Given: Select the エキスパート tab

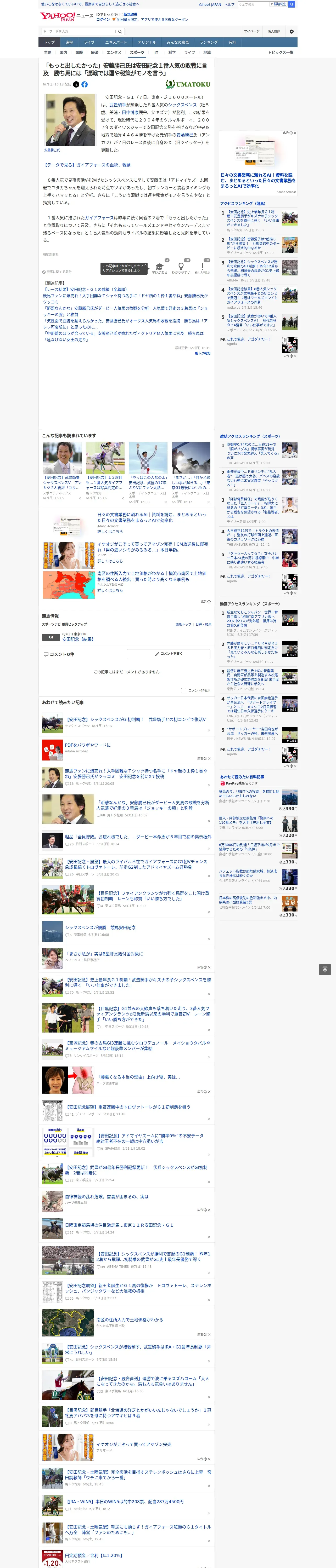Looking at the screenshot, I should pyautogui.click(x=116, y=43).
